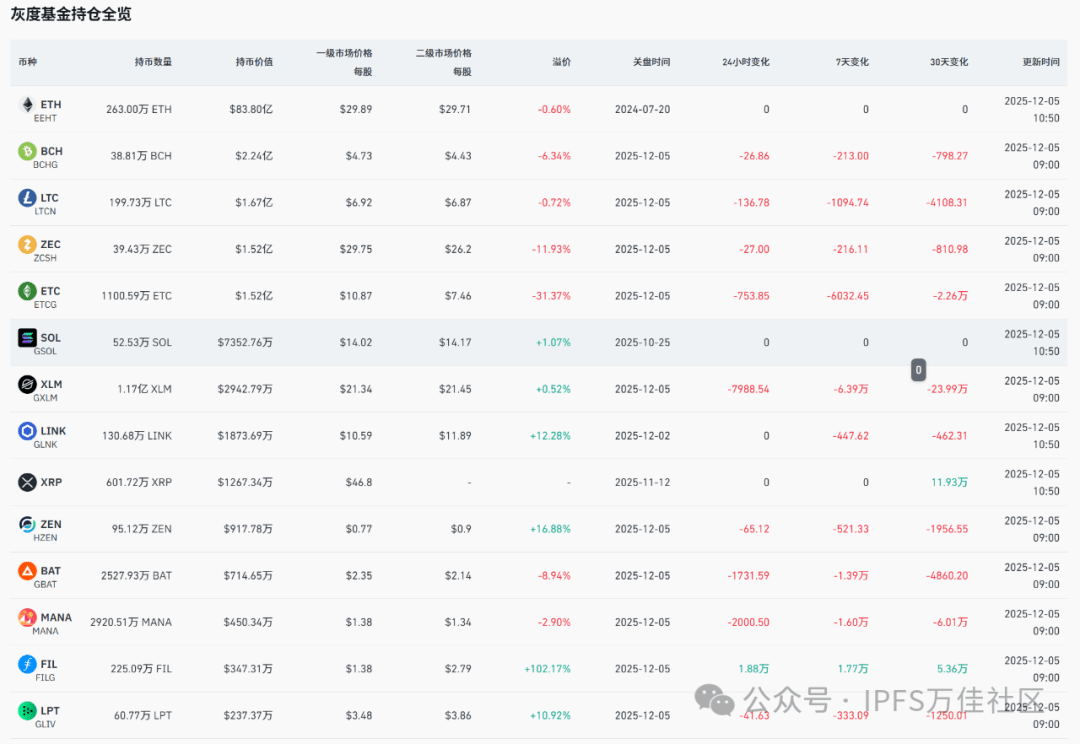The height and width of the screenshot is (744, 1080).
Task: Click the +16.88% premium for ZEN
Action: pyautogui.click(x=550, y=529)
